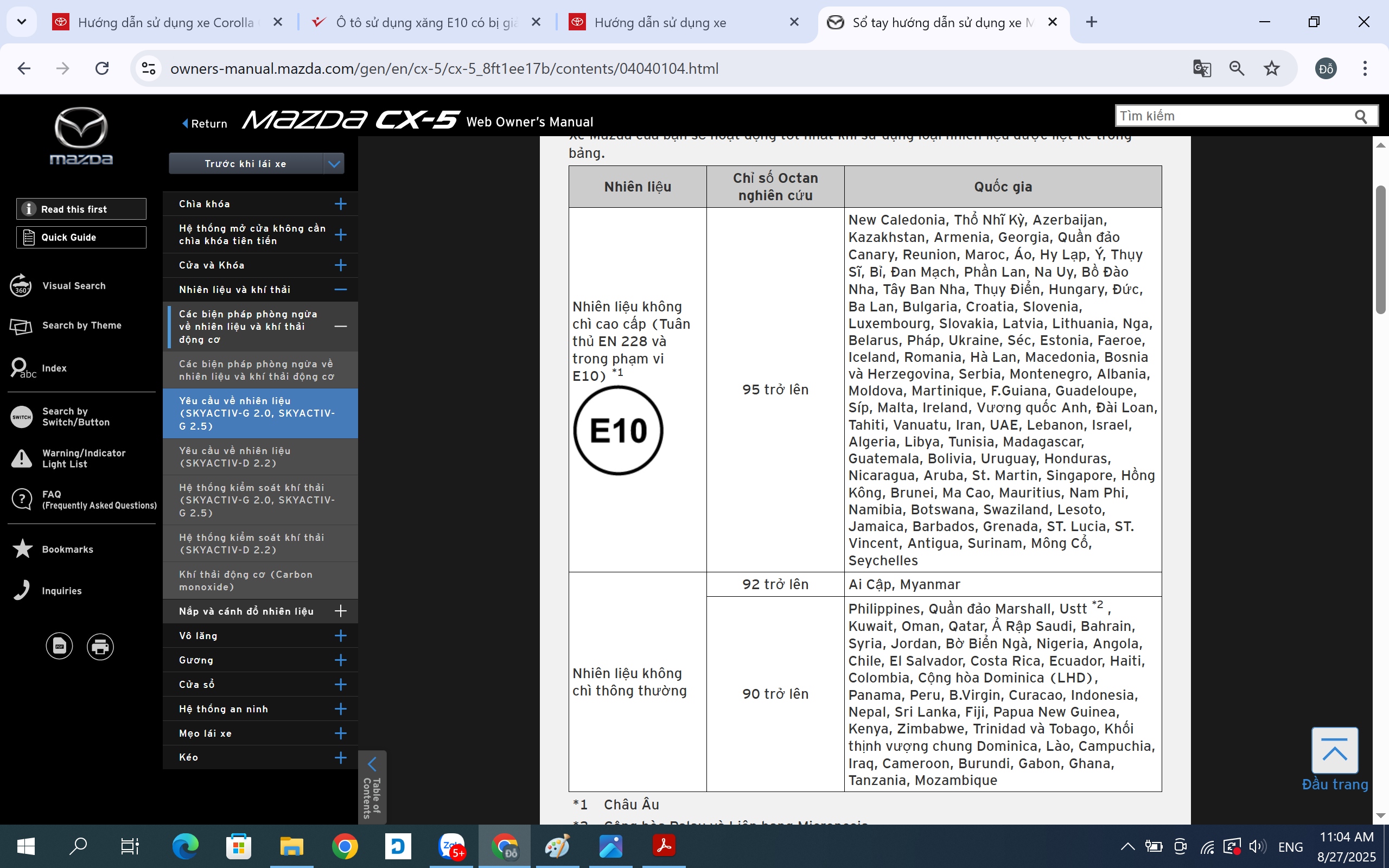Click the print page icon

[100, 647]
